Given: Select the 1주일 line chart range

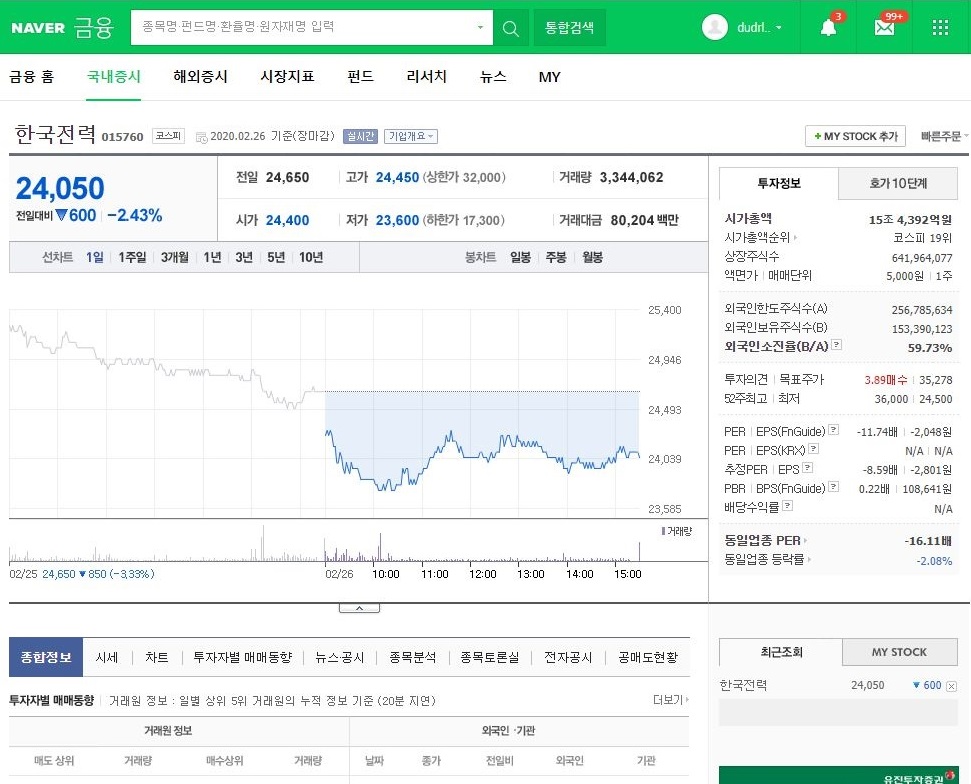Looking at the screenshot, I should coord(133,257).
